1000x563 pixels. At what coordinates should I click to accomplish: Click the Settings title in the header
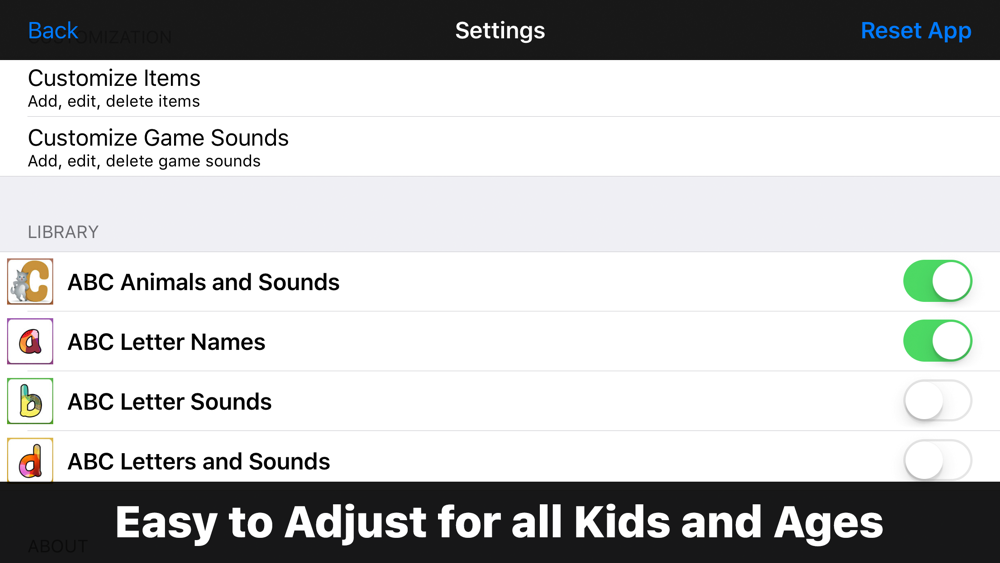[500, 31]
